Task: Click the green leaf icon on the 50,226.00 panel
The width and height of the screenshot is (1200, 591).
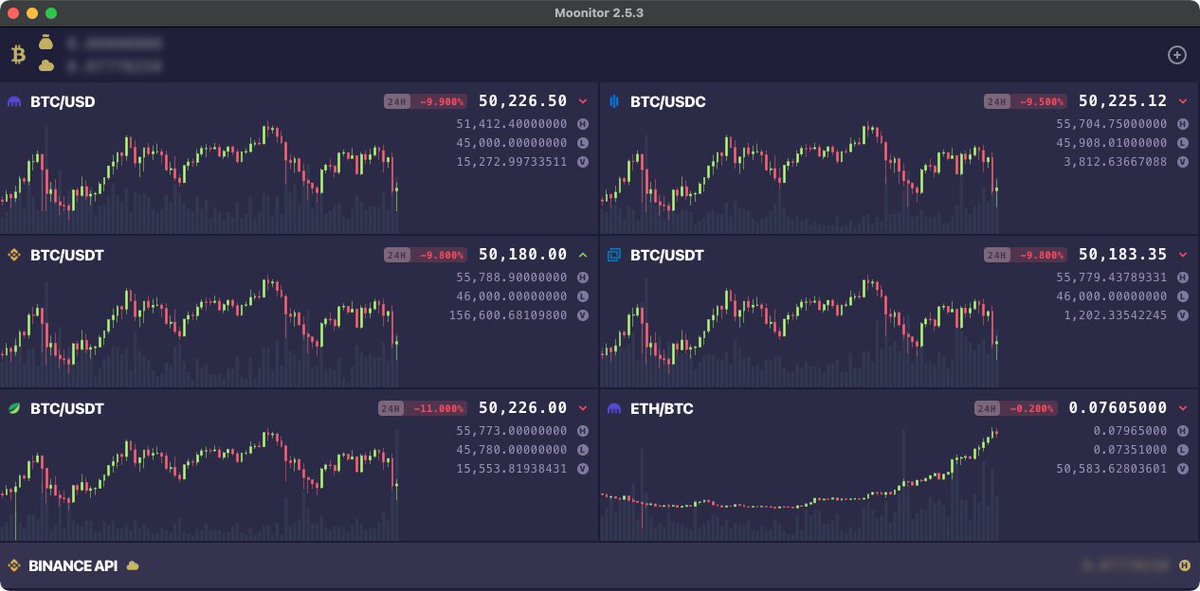Action: (x=14, y=409)
